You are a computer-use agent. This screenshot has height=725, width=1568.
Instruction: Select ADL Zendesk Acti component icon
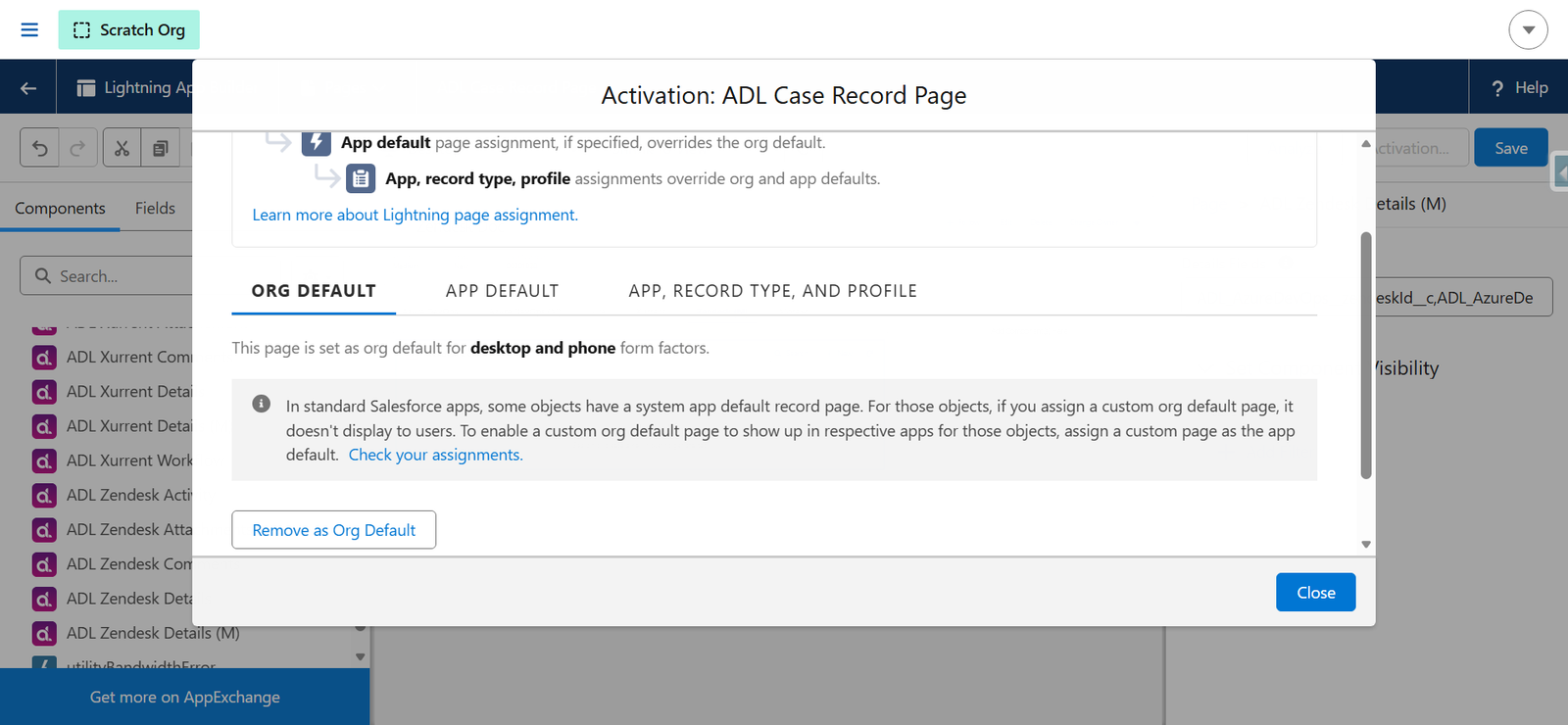[44, 496]
